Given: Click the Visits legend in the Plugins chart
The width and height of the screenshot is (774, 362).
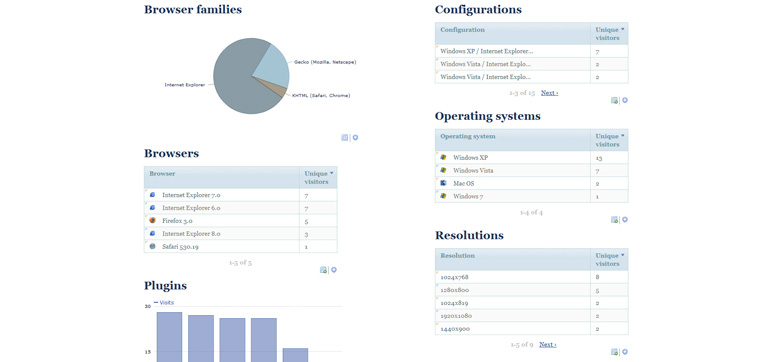Looking at the screenshot, I should tap(164, 302).
